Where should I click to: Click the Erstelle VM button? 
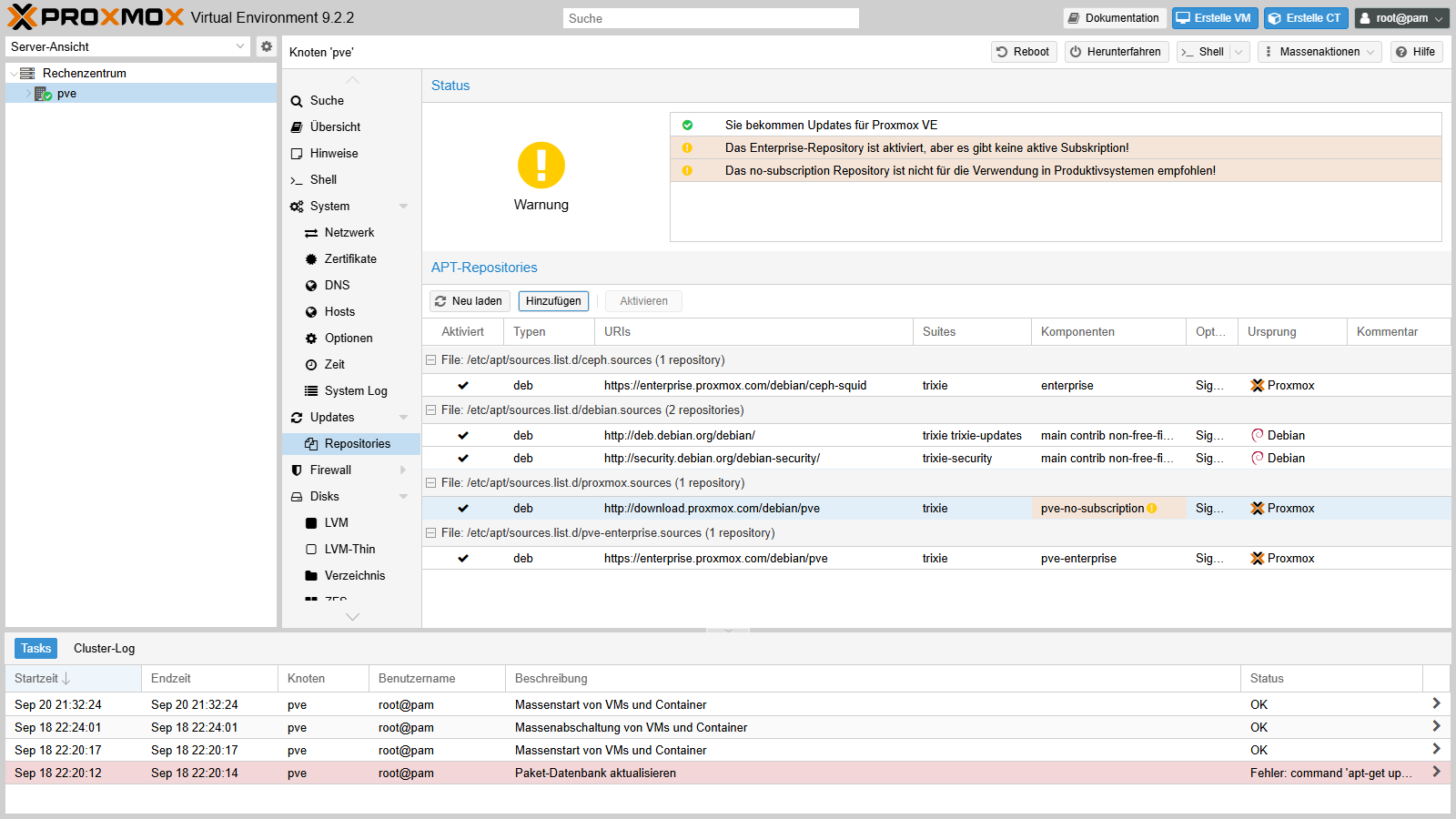(1215, 18)
